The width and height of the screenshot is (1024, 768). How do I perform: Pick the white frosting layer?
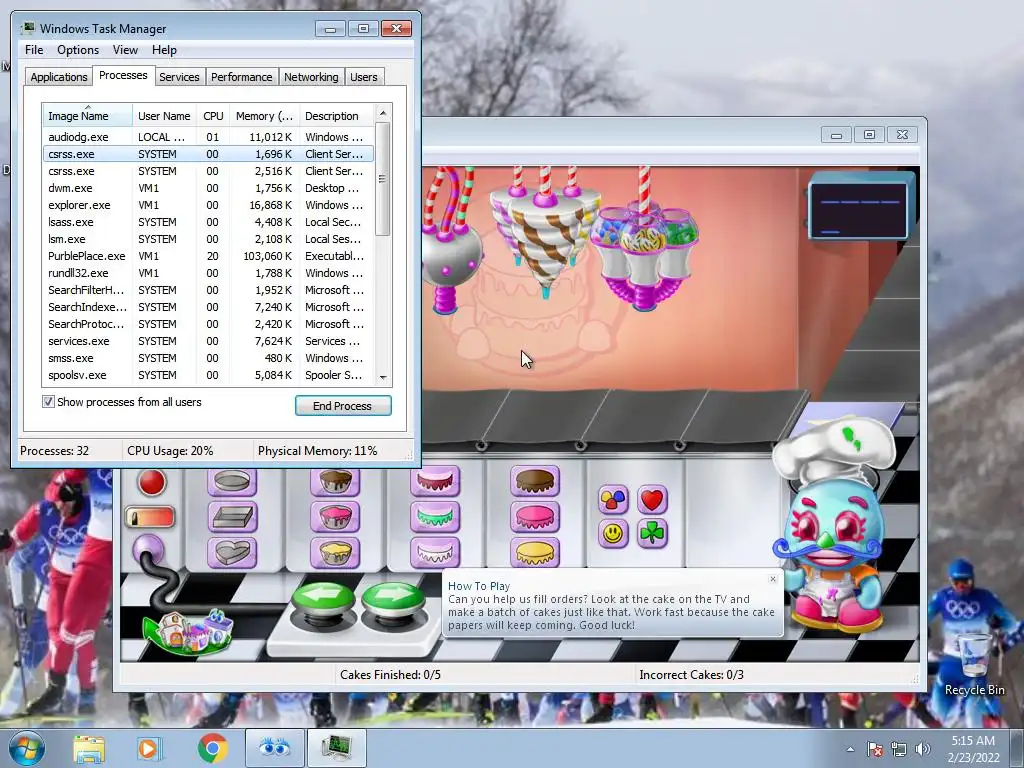point(435,552)
